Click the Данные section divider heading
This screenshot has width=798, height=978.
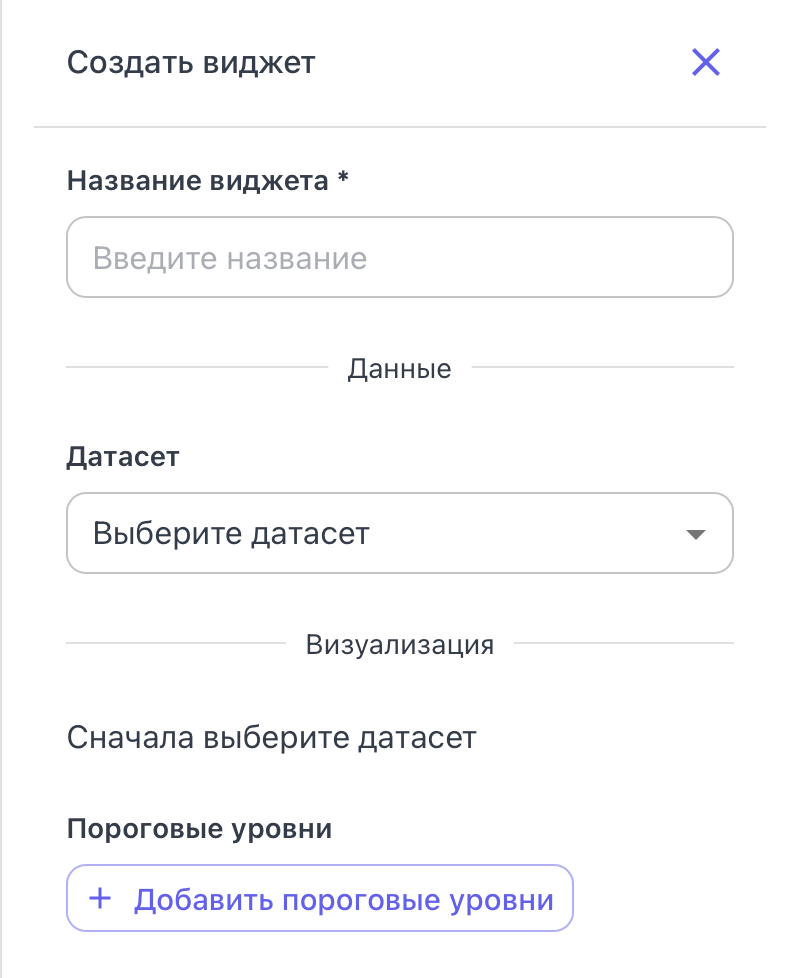(x=399, y=369)
